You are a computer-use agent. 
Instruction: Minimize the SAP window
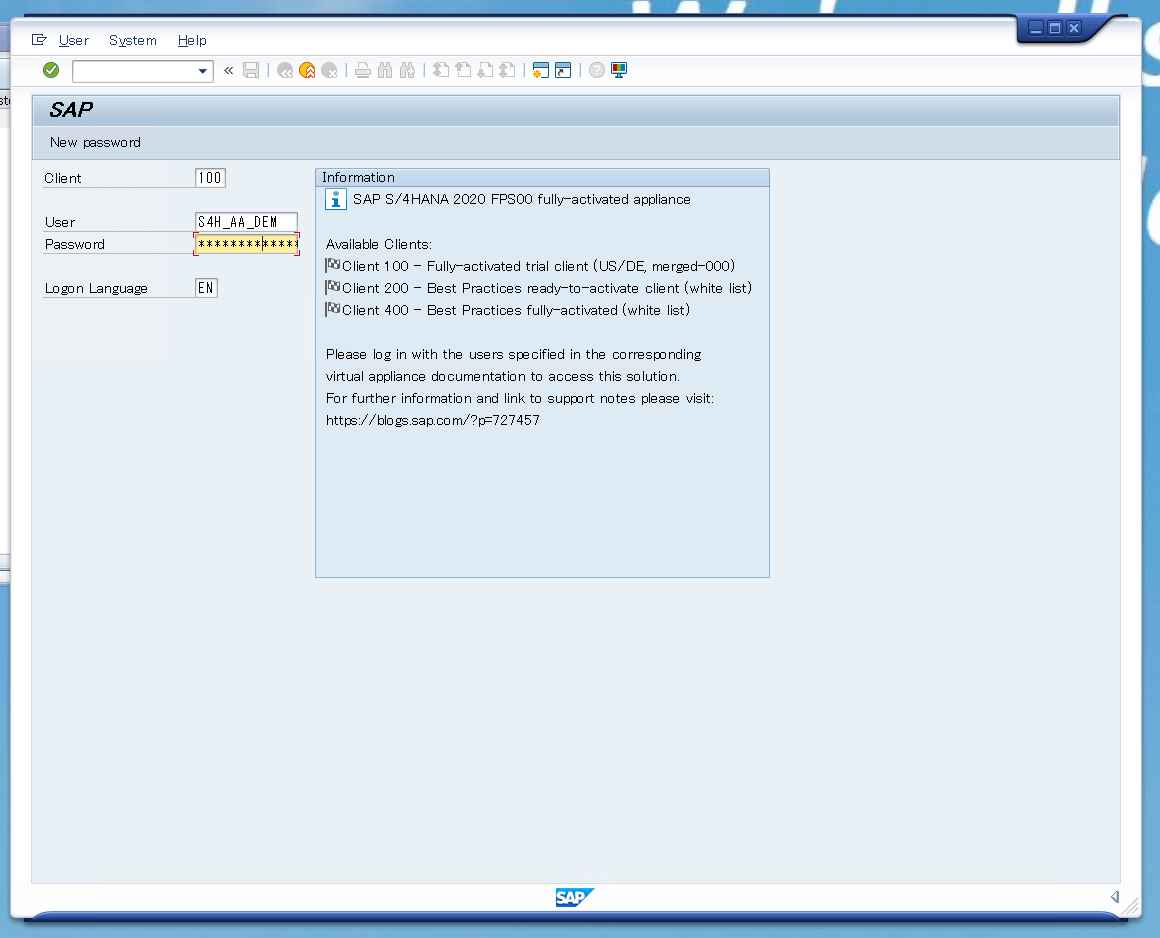click(x=1036, y=28)
